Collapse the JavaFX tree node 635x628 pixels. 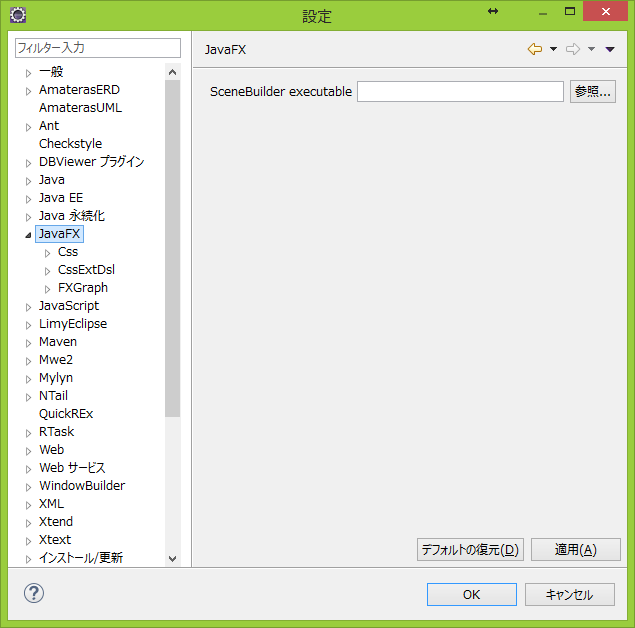tap(28, 235)
